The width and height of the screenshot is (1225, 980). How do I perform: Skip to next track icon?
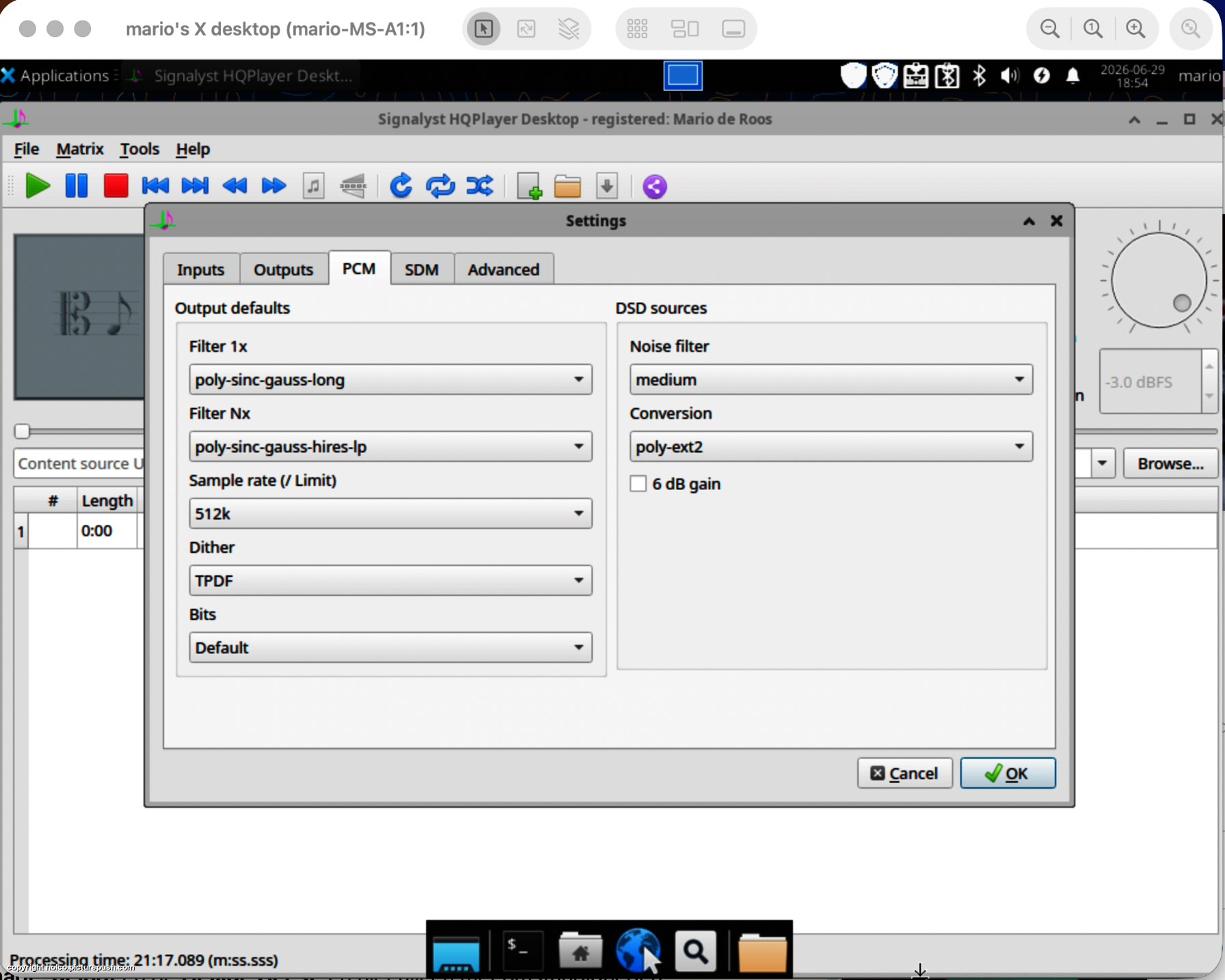coord(195,186)
